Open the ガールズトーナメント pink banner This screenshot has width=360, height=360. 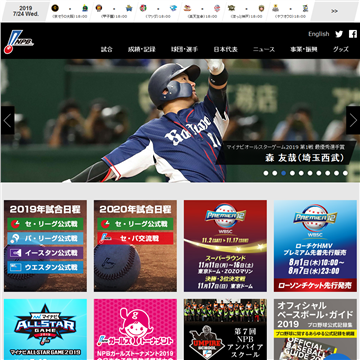135,329
